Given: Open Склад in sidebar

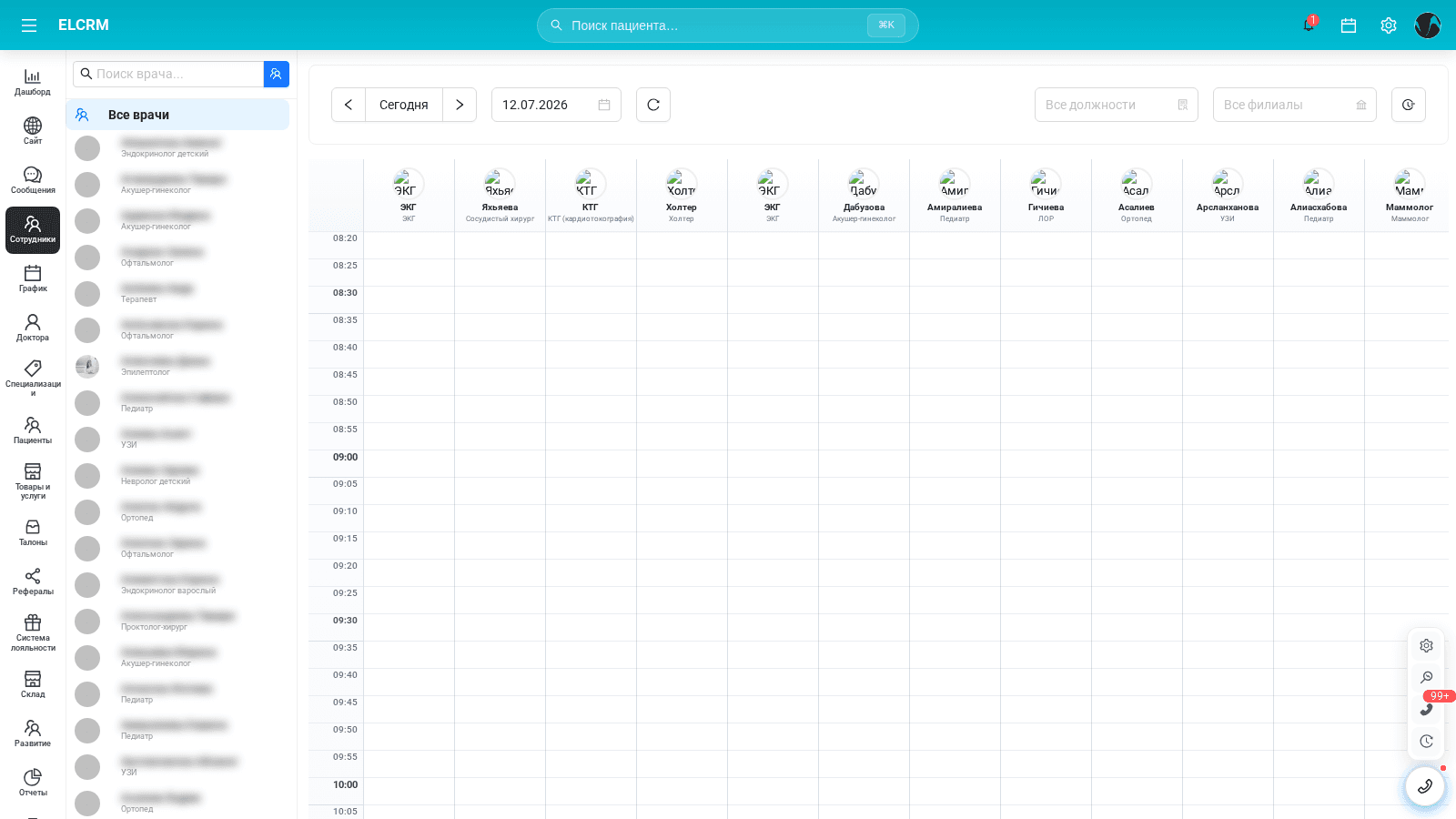Looking at the screenshot, I should [33, 684].
